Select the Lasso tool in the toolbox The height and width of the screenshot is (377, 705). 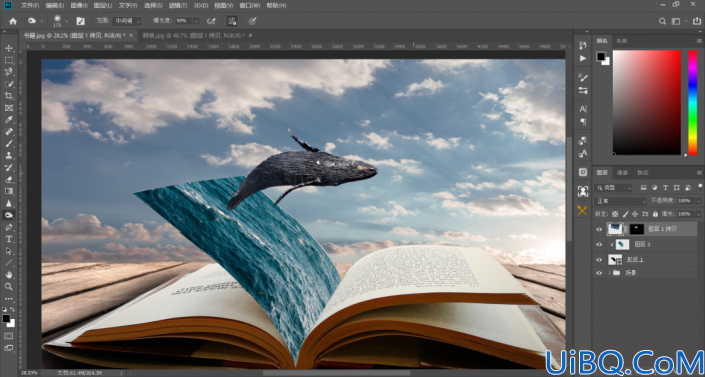click(9, 72)
